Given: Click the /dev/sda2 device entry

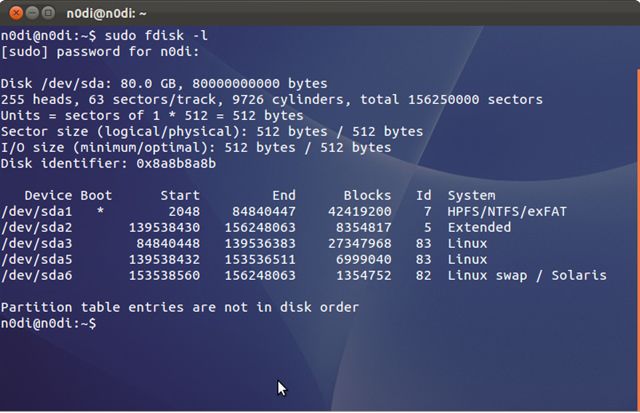Looking at the screenshot, I should pos(37,227).
